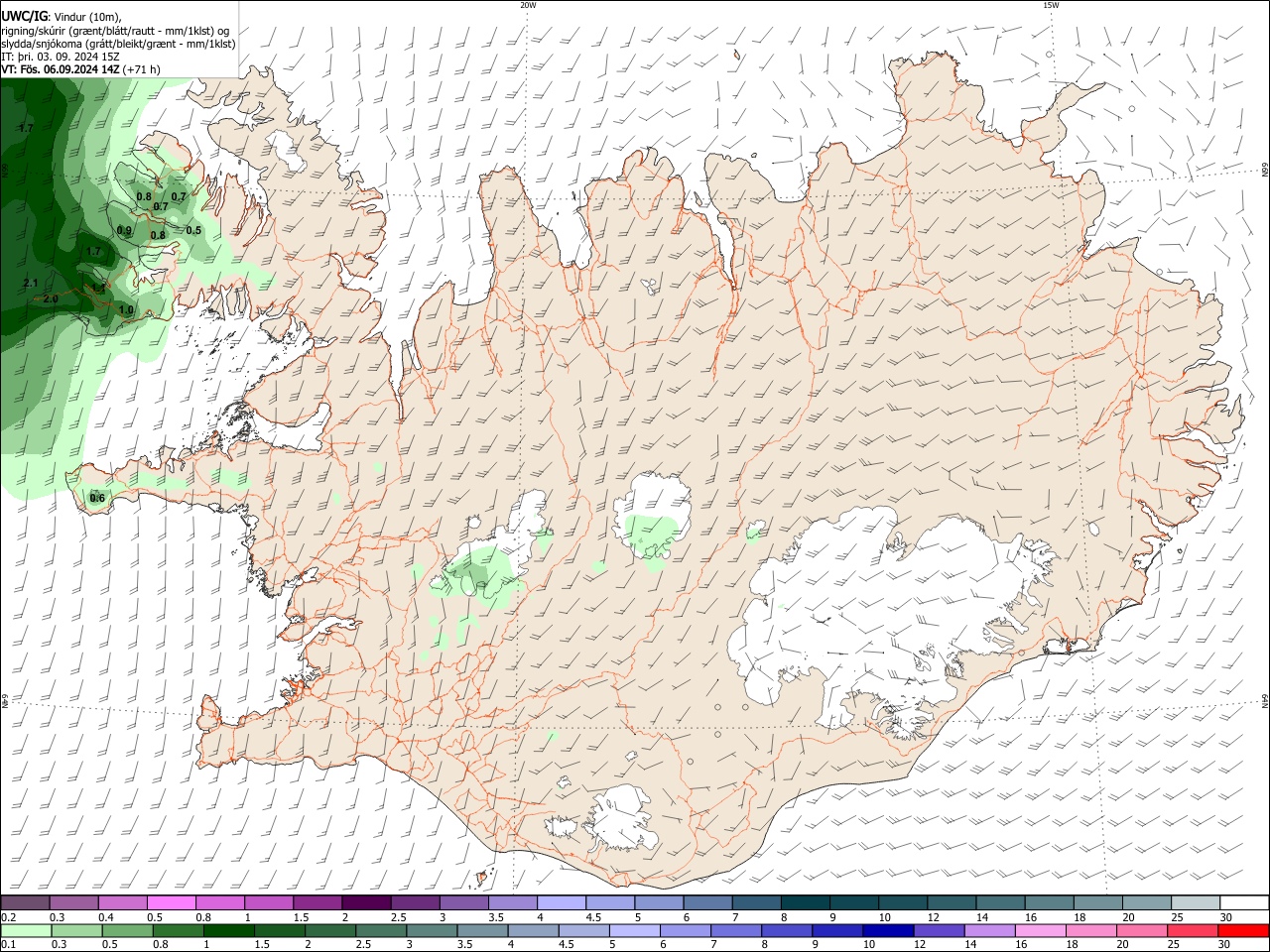Pick the pale grey swatch at 25 in the upper scale
Viewport: 1270px width, 952px height.
coord(1196,902)
